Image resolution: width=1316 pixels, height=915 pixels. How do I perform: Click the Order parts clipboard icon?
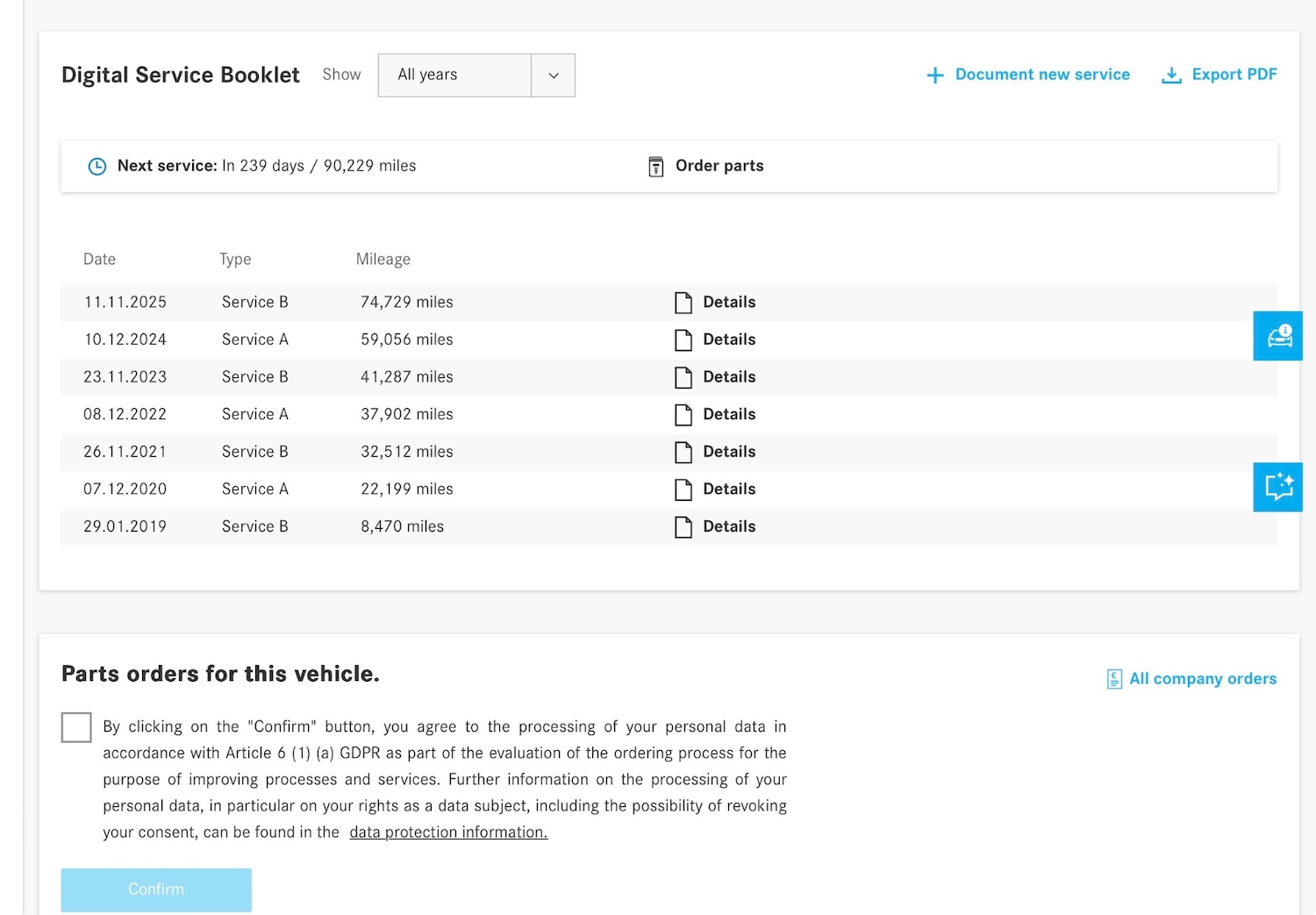(655, 167)
